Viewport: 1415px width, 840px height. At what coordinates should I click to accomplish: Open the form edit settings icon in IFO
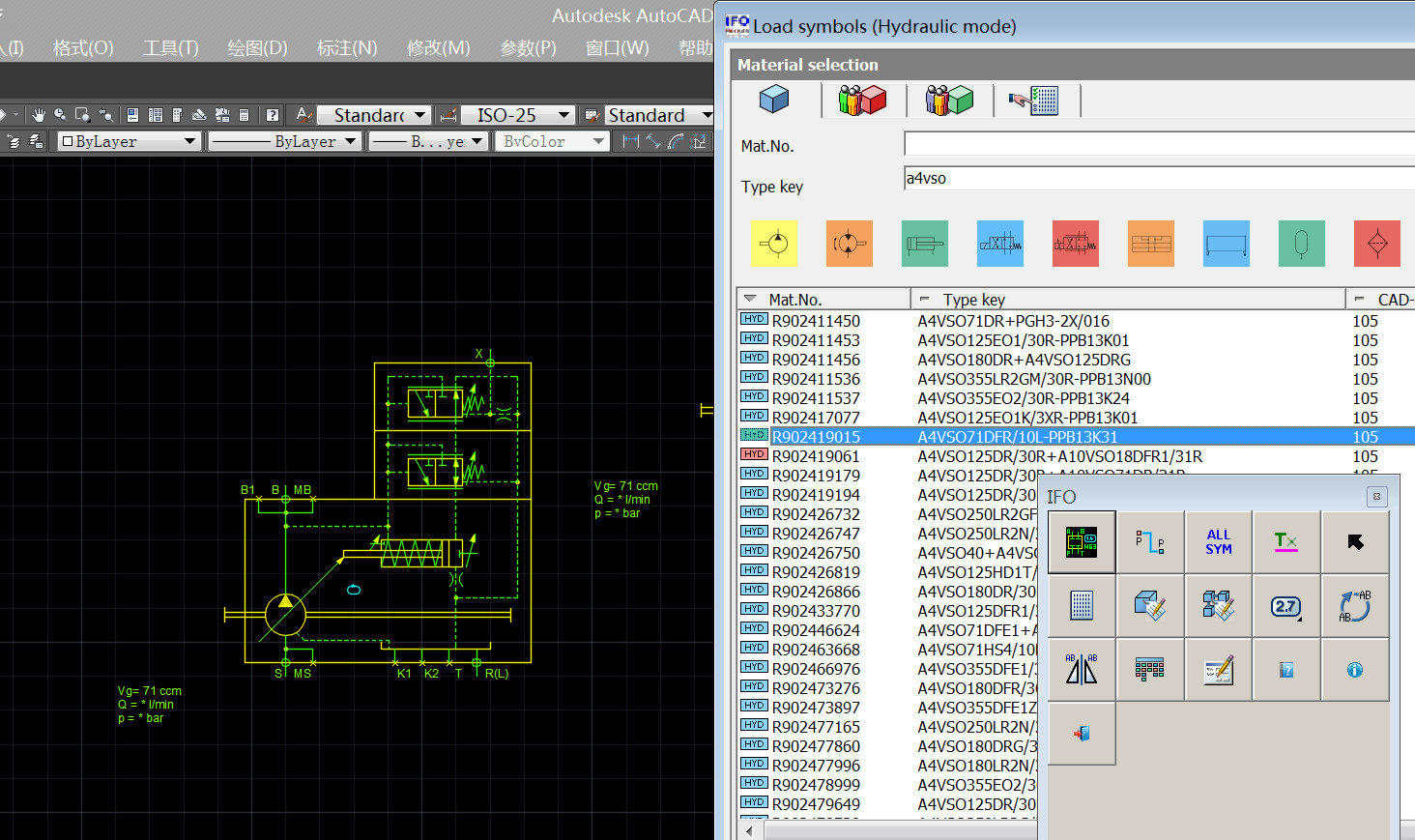coord(1219,669)
